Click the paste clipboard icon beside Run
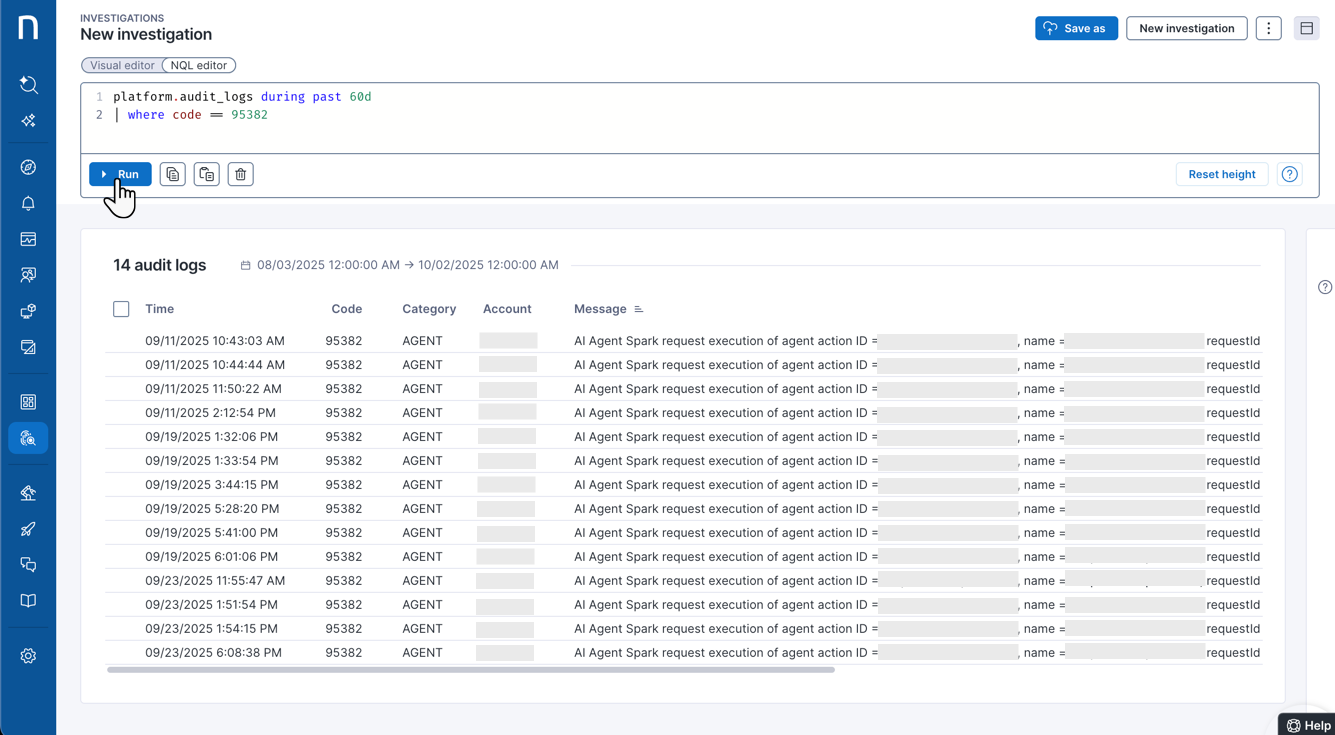This screenshot has height=735, width=1335. point(207,174)
